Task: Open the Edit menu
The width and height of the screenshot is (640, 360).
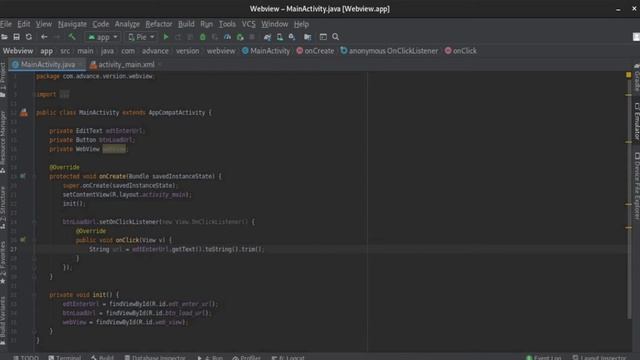Action: [x=23, y=24]
